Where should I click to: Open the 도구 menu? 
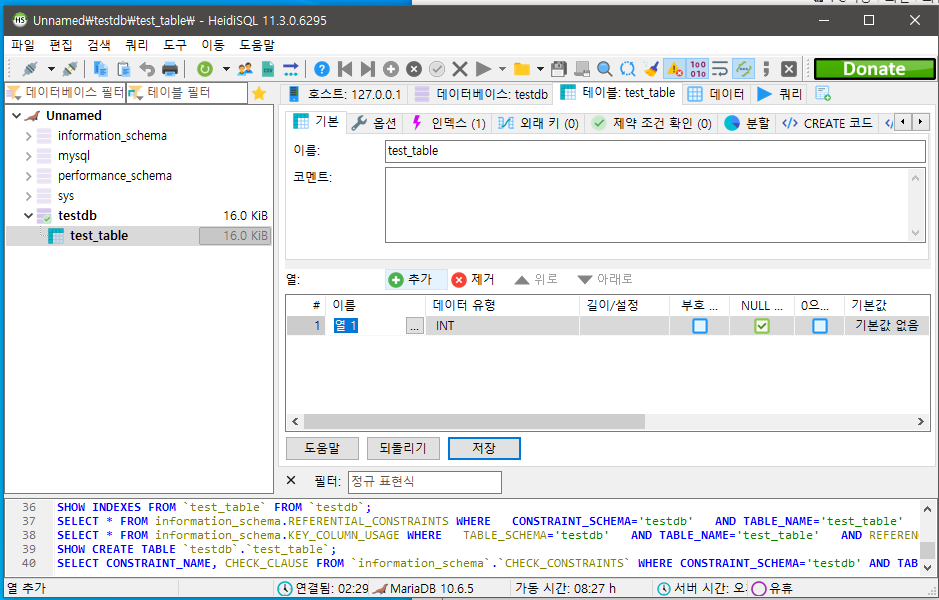point(175,45)
